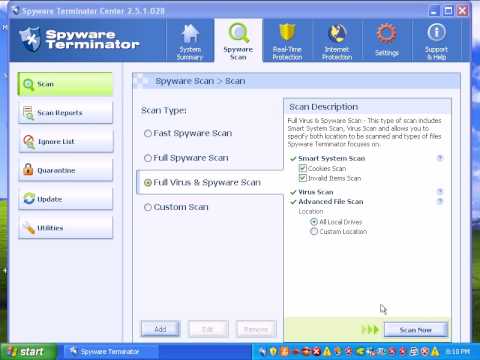Click the help icon beside Virus Scan
This screenshot has height=360, width=480.
pos(440,192)
